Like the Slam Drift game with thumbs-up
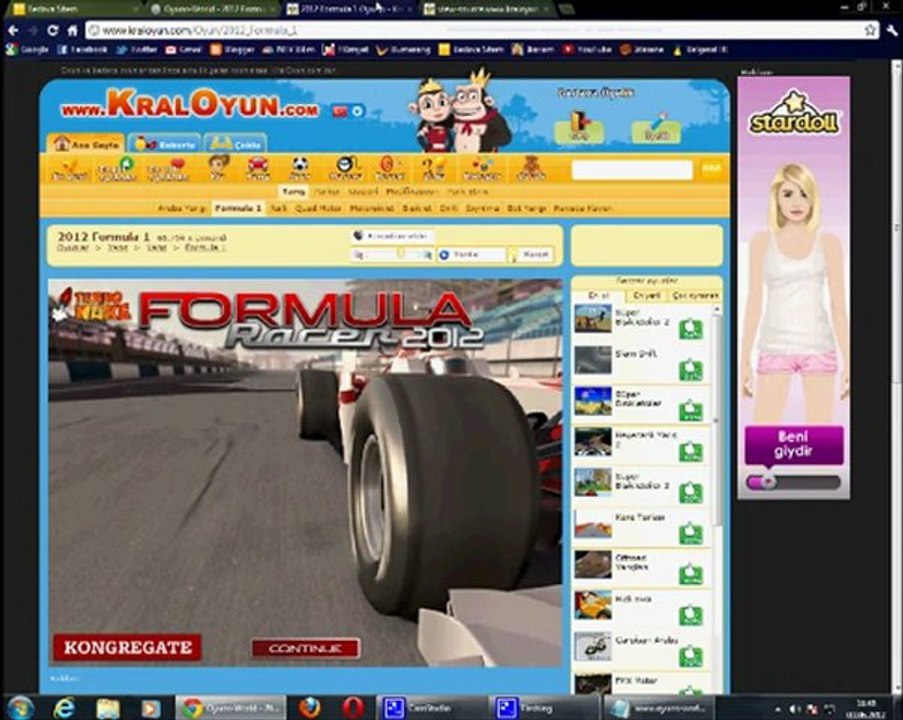This screenshot has width=903, height=720. pos(690,370)
